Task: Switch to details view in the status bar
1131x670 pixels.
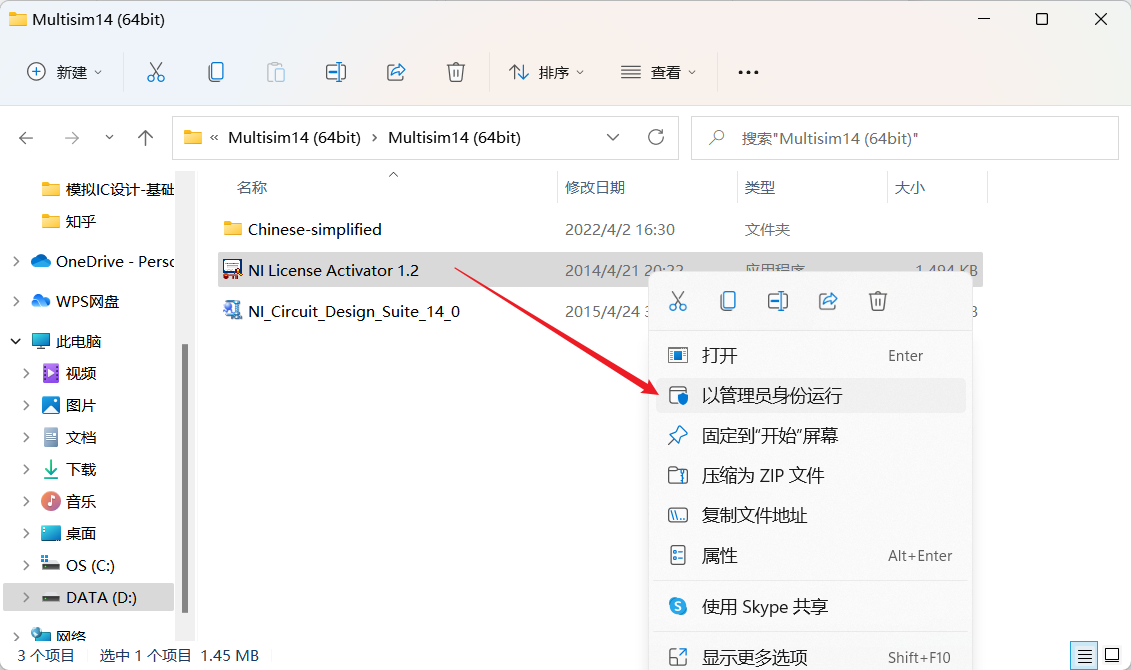Action: click(x=1084, y=655)
